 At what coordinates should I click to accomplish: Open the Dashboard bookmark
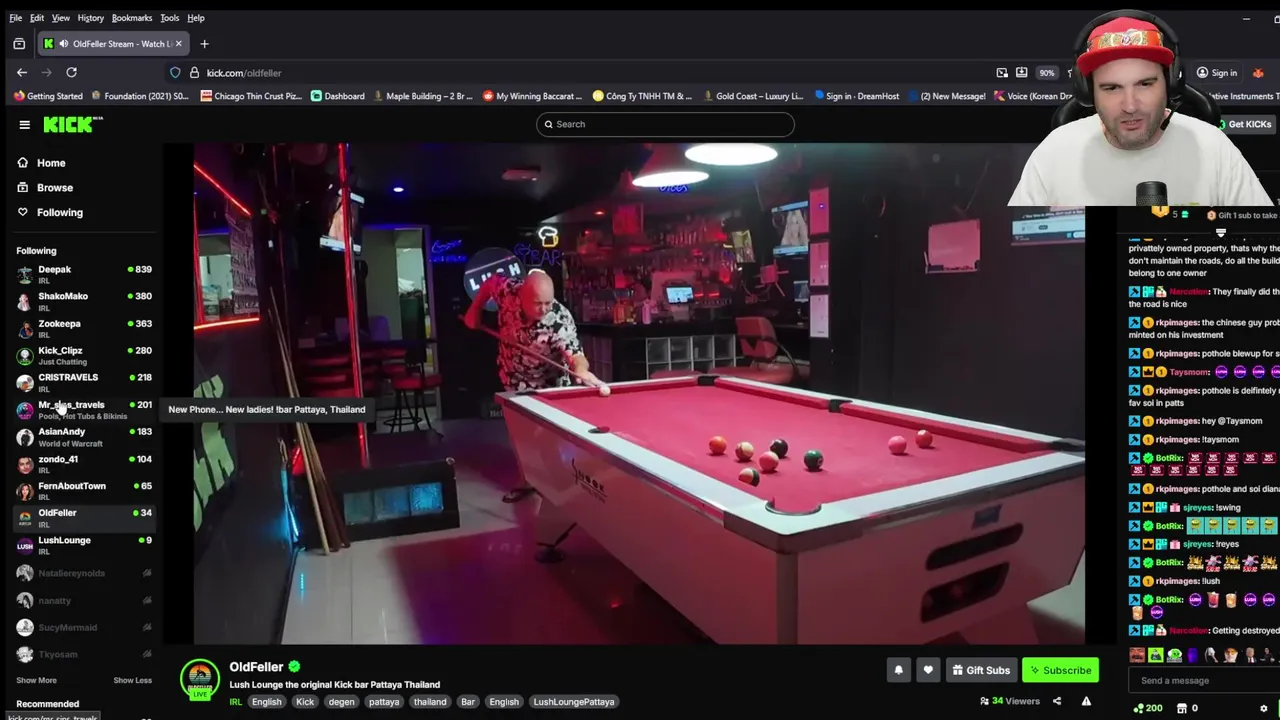click(x=337, y=96)
